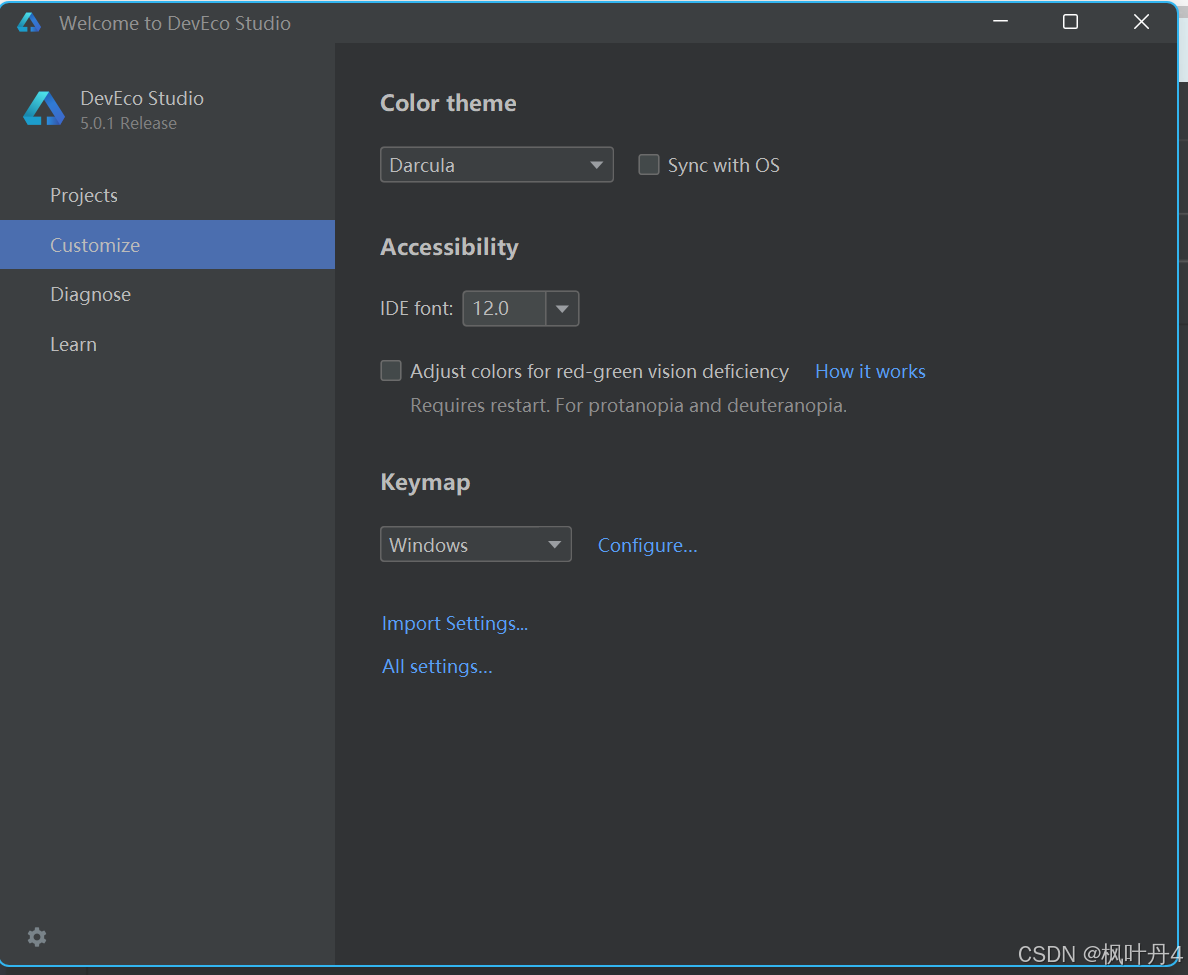
Task: Click the DevEco logo in title bar
Action: [x=29, y=23]
